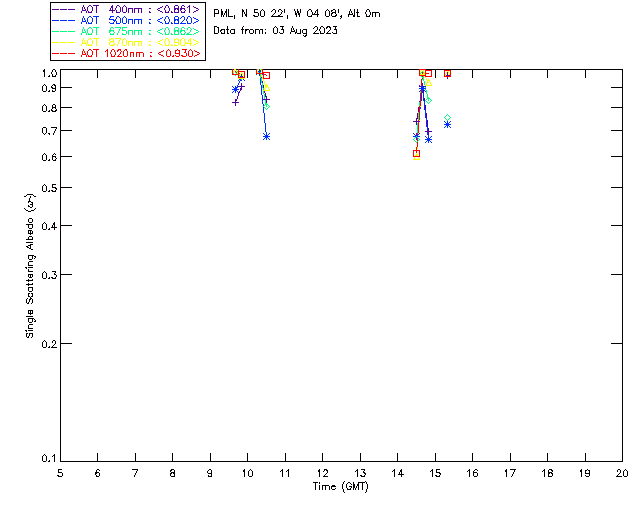
Task: Click x-axis hour label 17
Action: 510,473
